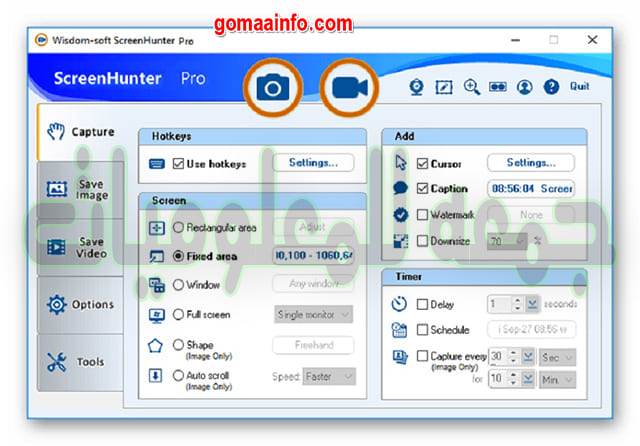Open the Delay seconds dropdown arrow
The width and height of the screenshot is (640, 446).
532,304
